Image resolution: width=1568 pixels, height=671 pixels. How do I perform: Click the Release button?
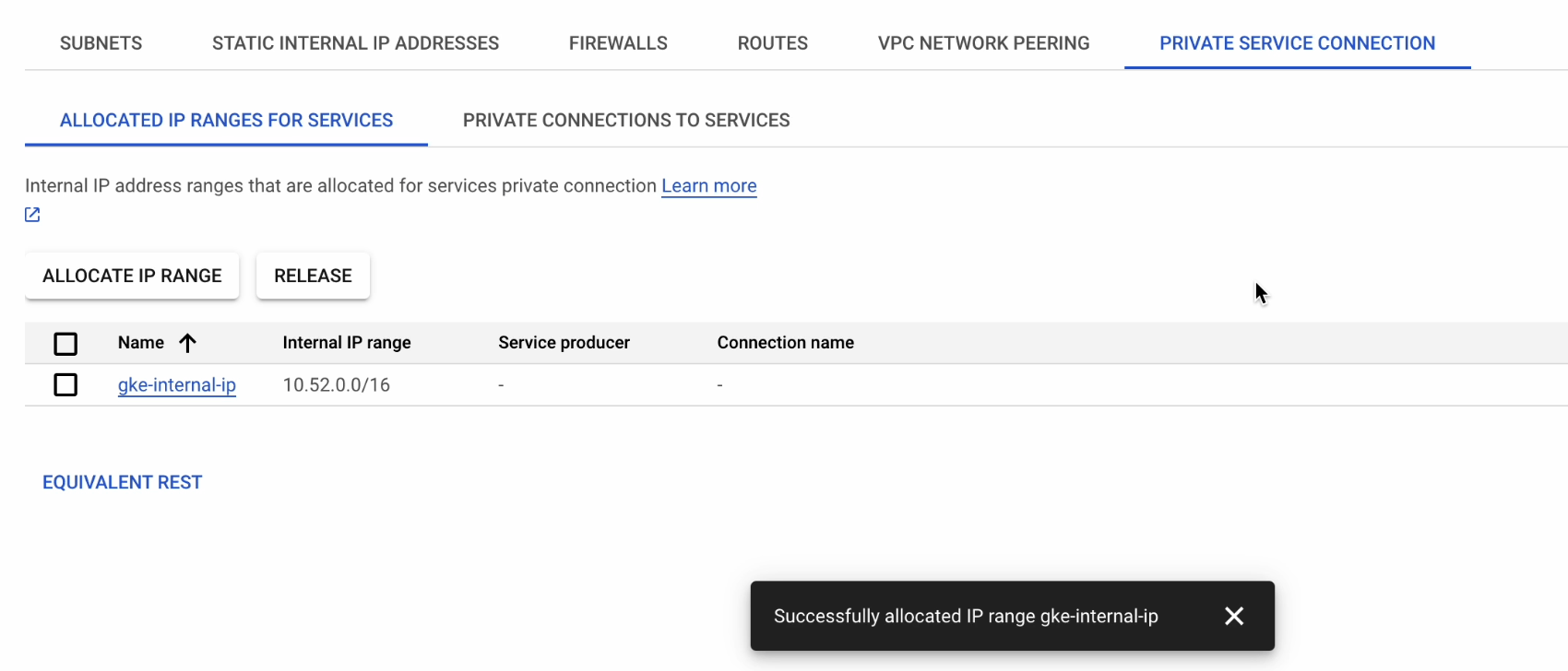click(x=313, y=276)
